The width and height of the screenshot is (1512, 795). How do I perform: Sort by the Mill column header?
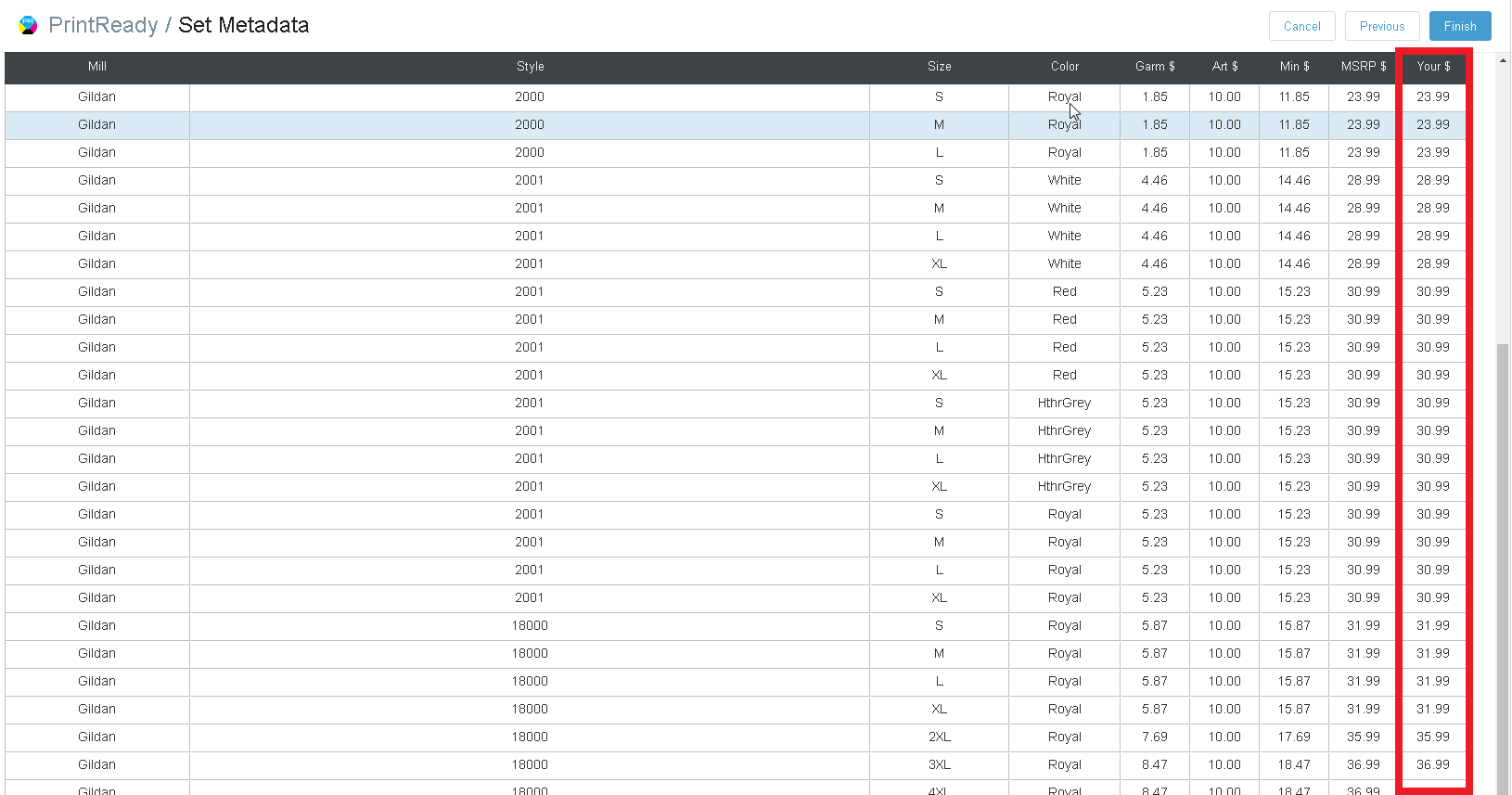97,67
